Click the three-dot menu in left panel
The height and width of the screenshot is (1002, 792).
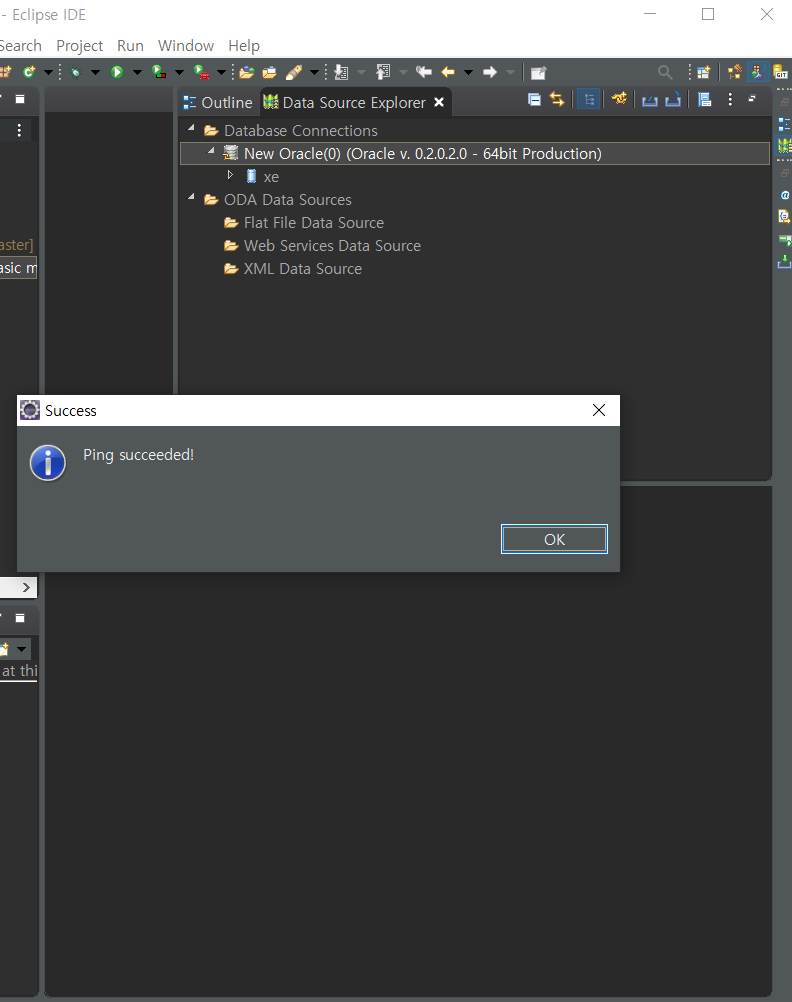pyautogui.click(x=19, y=130)
